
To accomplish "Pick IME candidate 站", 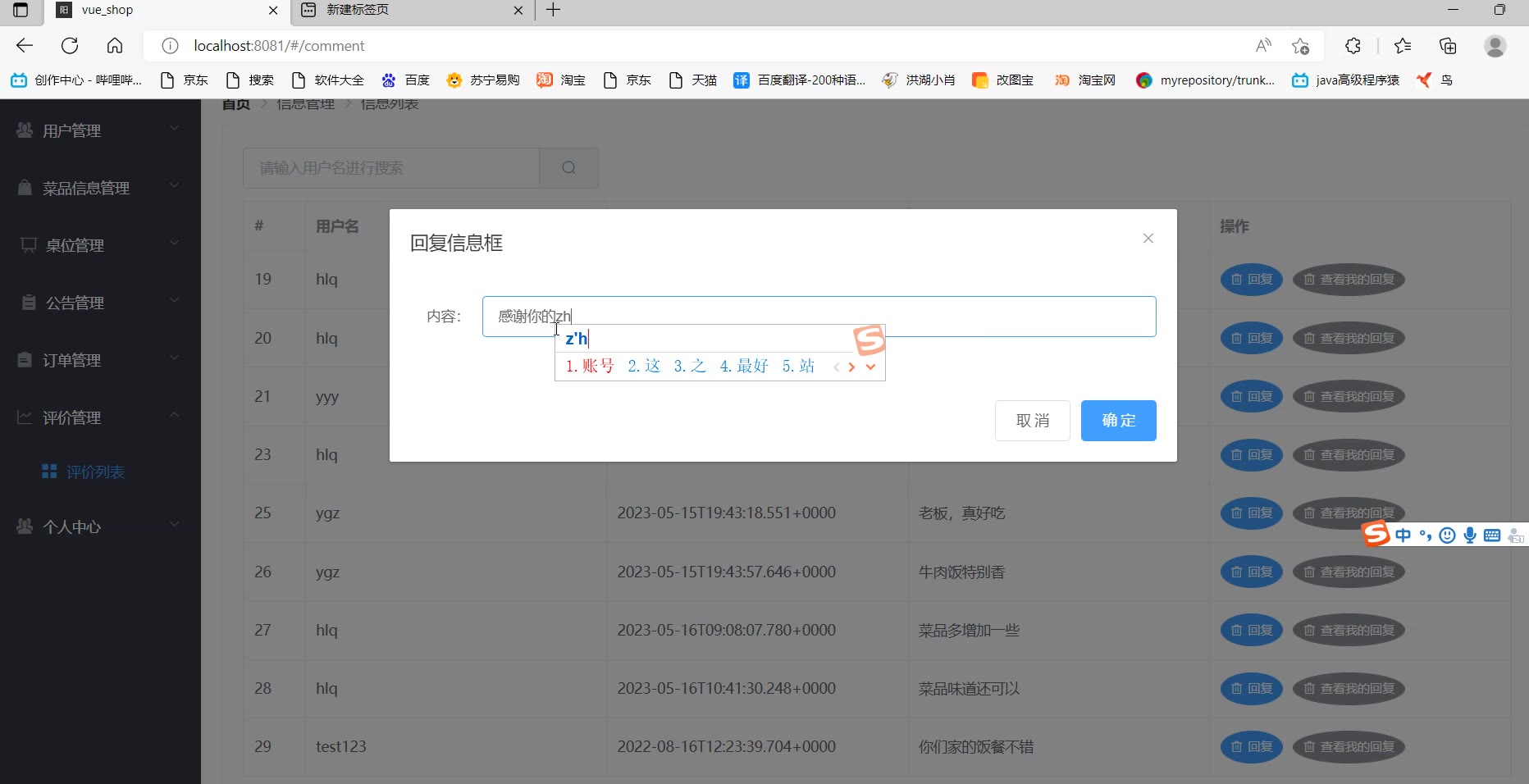I will (x=798, y=366).
